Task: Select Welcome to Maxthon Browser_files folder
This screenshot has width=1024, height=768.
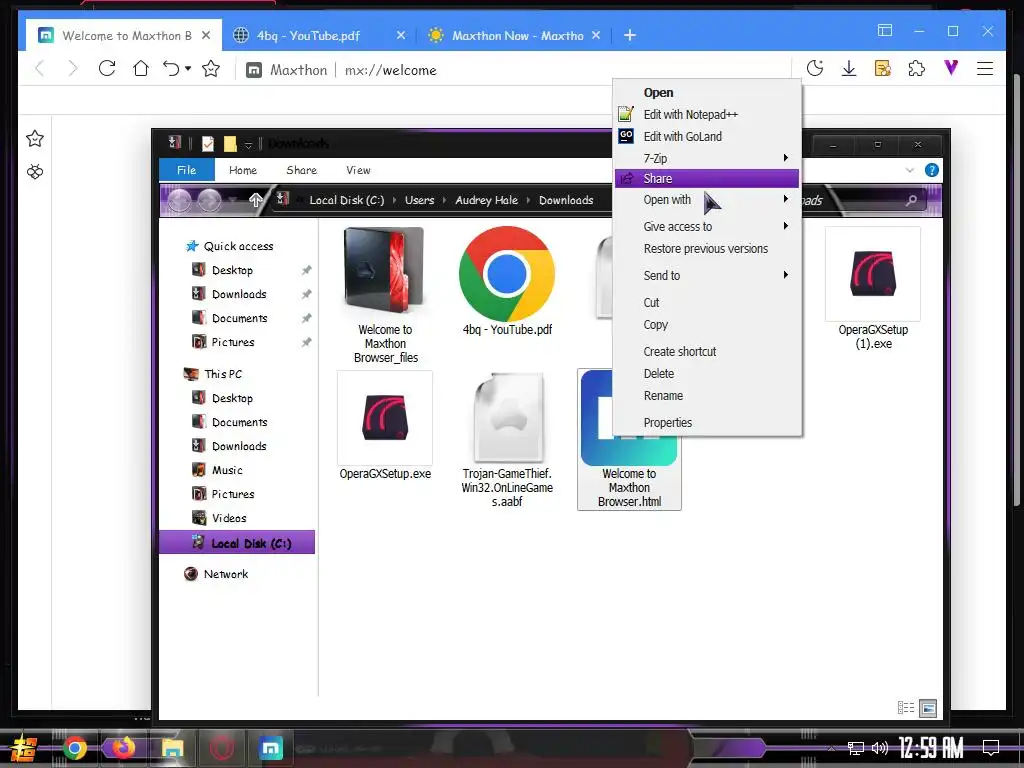Action: (x=385, y=295)
